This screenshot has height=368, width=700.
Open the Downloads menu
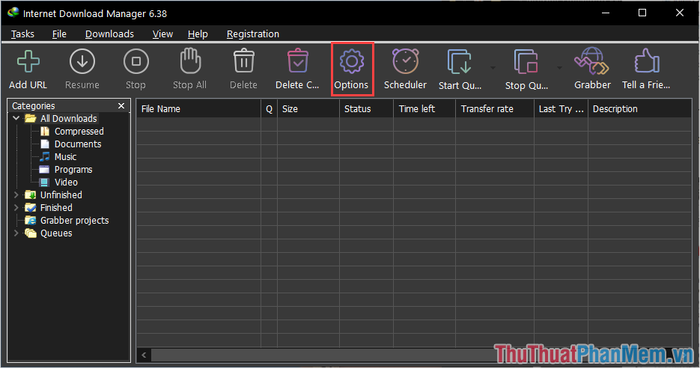click(x=109, y=34)
